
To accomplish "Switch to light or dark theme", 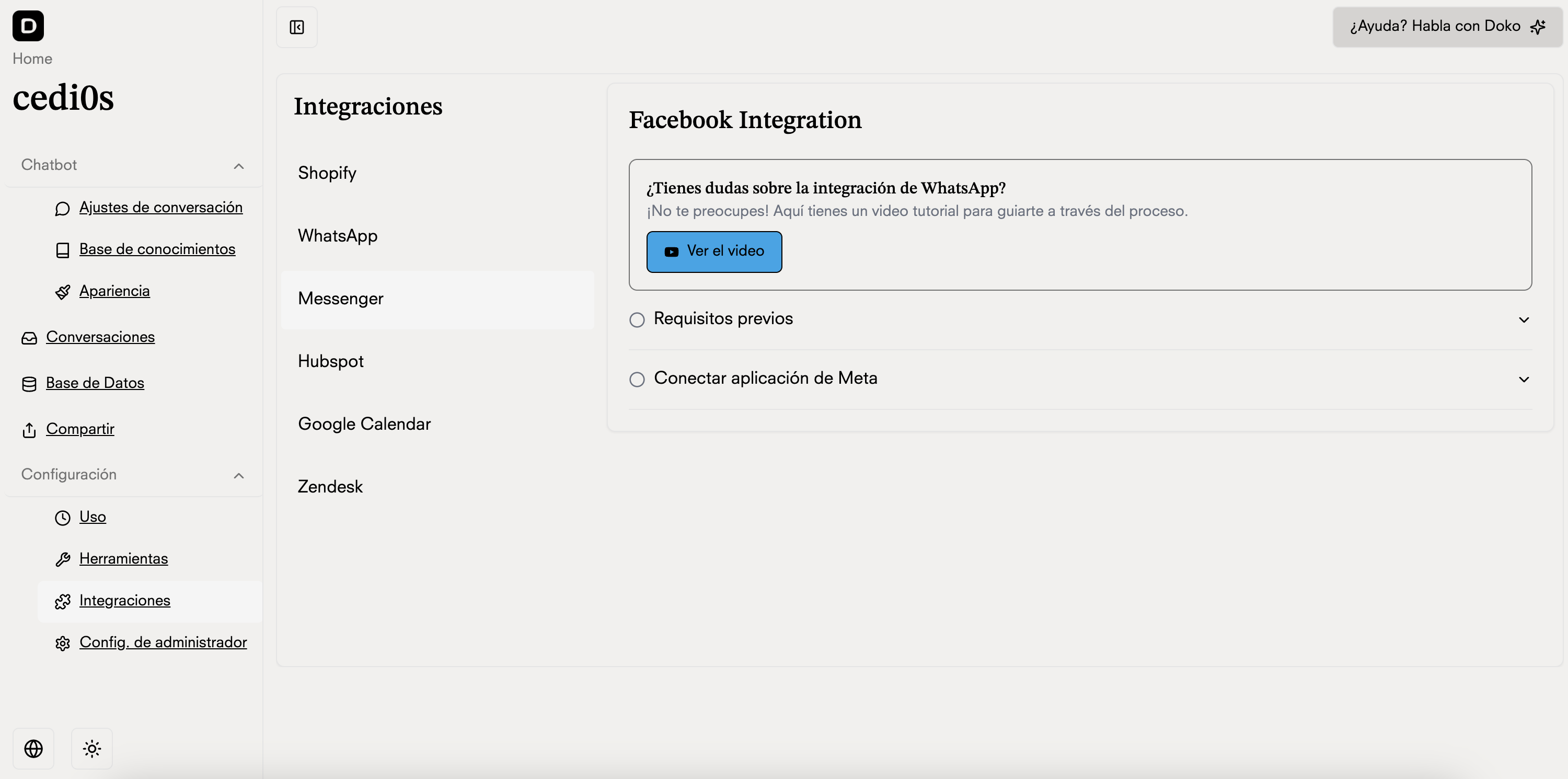I will (x=91, y=748).
